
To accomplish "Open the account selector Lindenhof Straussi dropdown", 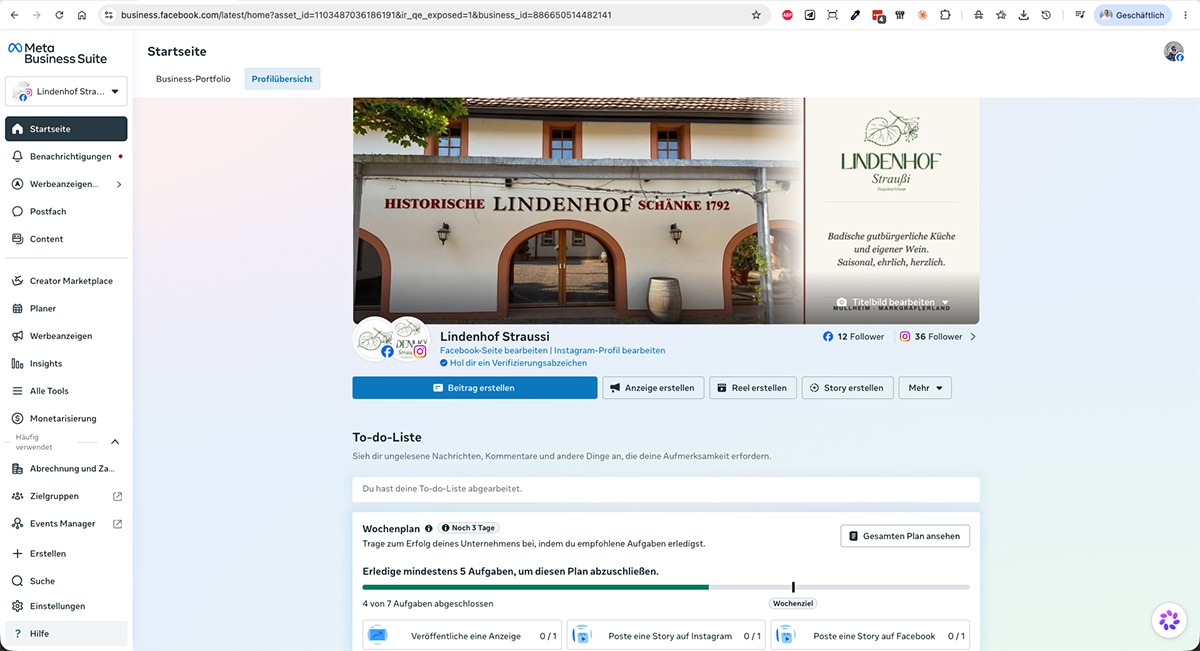I will click(66, 91).
